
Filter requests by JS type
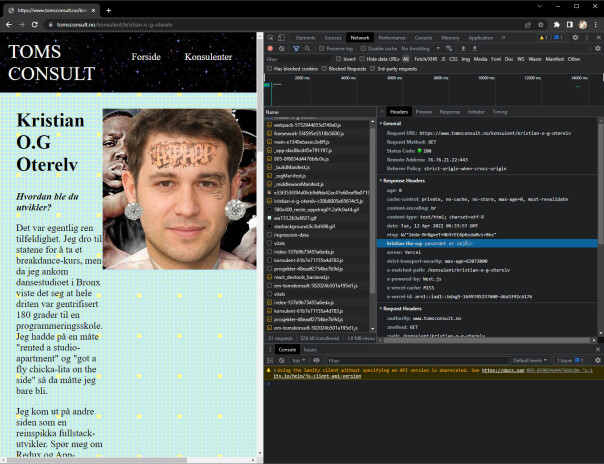point(443,59)
